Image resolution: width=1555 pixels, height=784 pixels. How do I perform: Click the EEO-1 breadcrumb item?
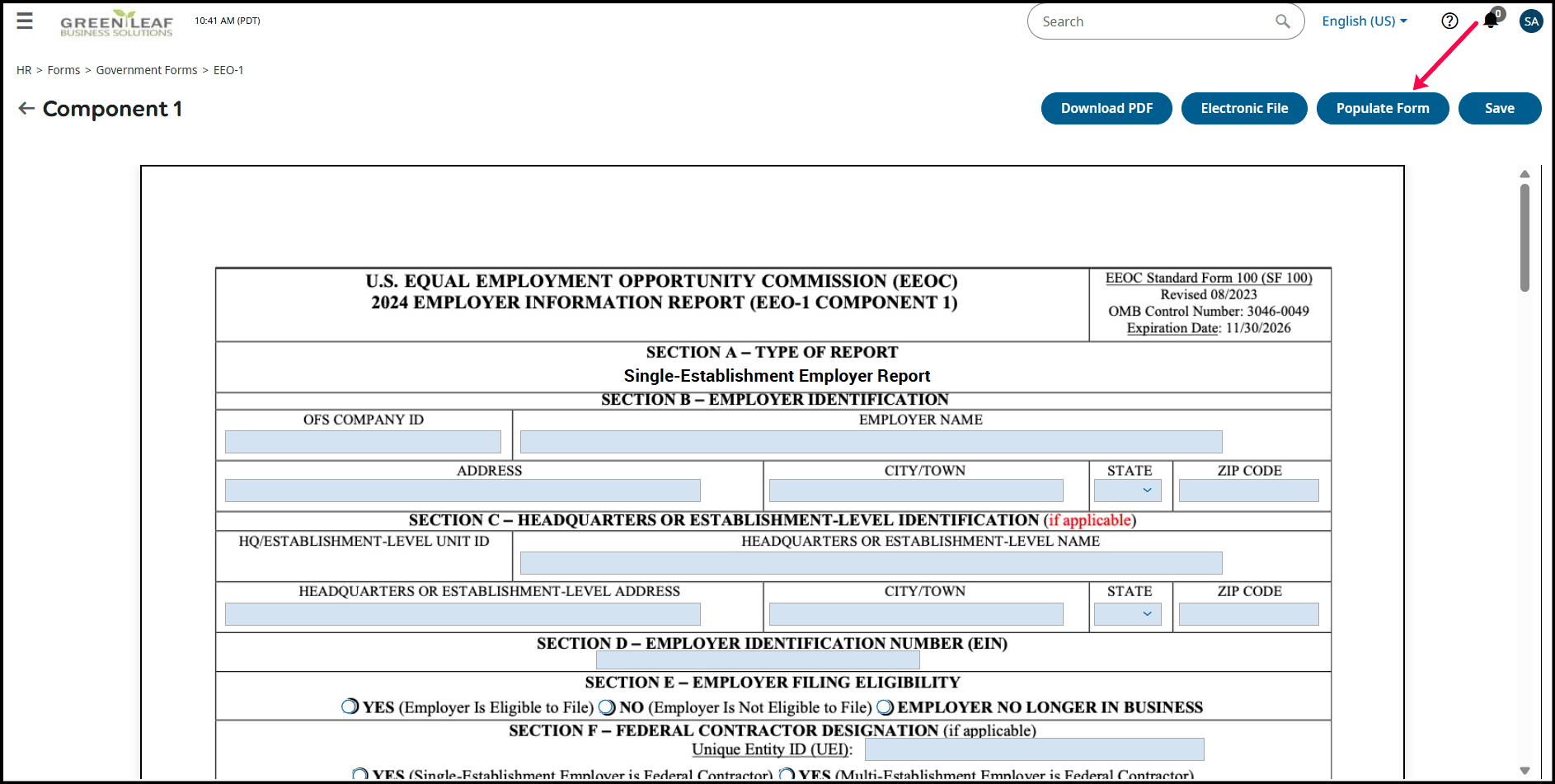click(x=228, y=70)
